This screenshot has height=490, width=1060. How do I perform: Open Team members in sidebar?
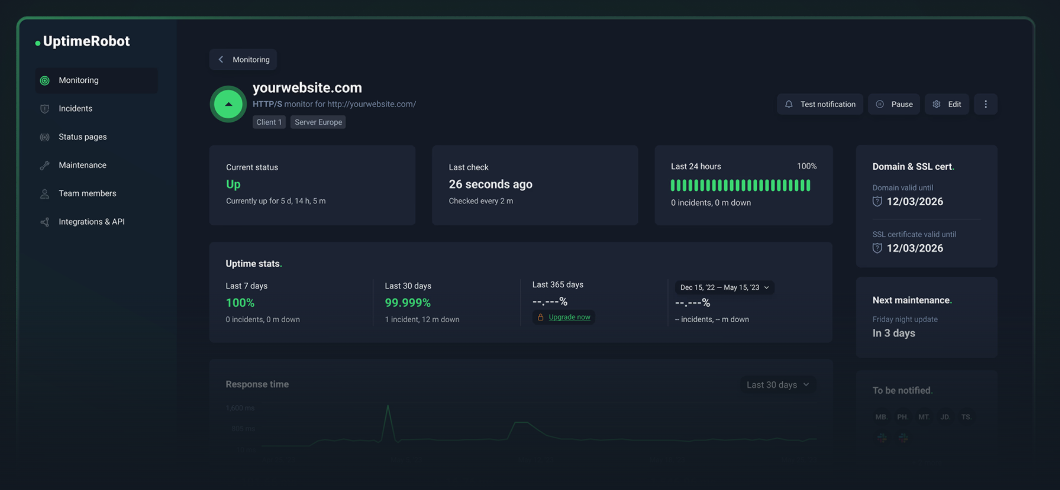[96, 194]
